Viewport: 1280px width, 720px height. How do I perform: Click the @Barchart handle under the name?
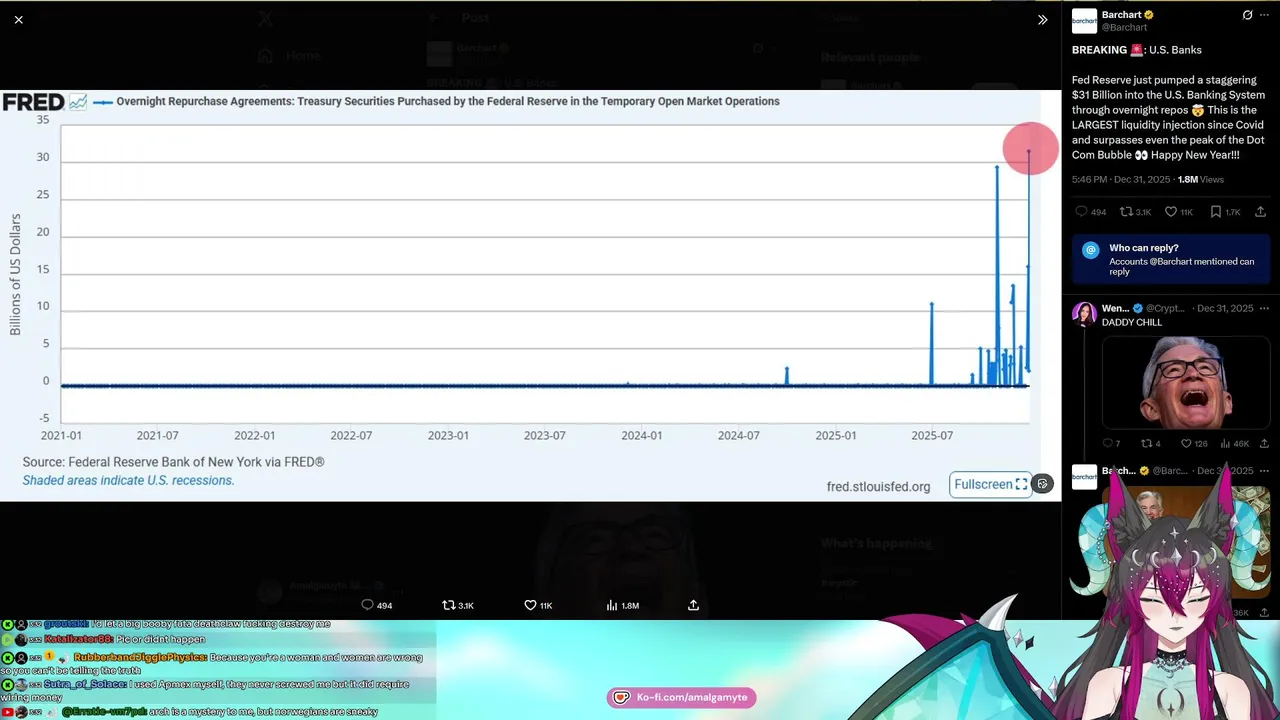[x=1124, y=28]
